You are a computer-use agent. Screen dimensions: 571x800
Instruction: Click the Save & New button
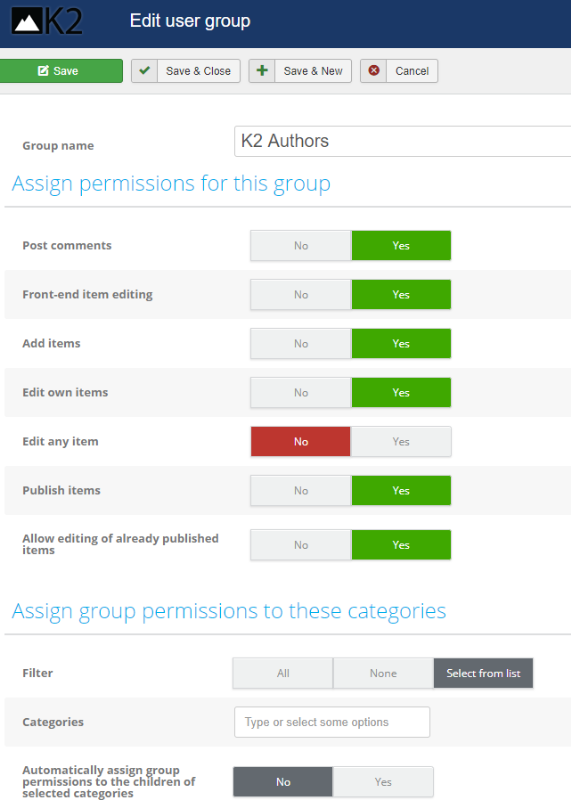pos(300,71)
